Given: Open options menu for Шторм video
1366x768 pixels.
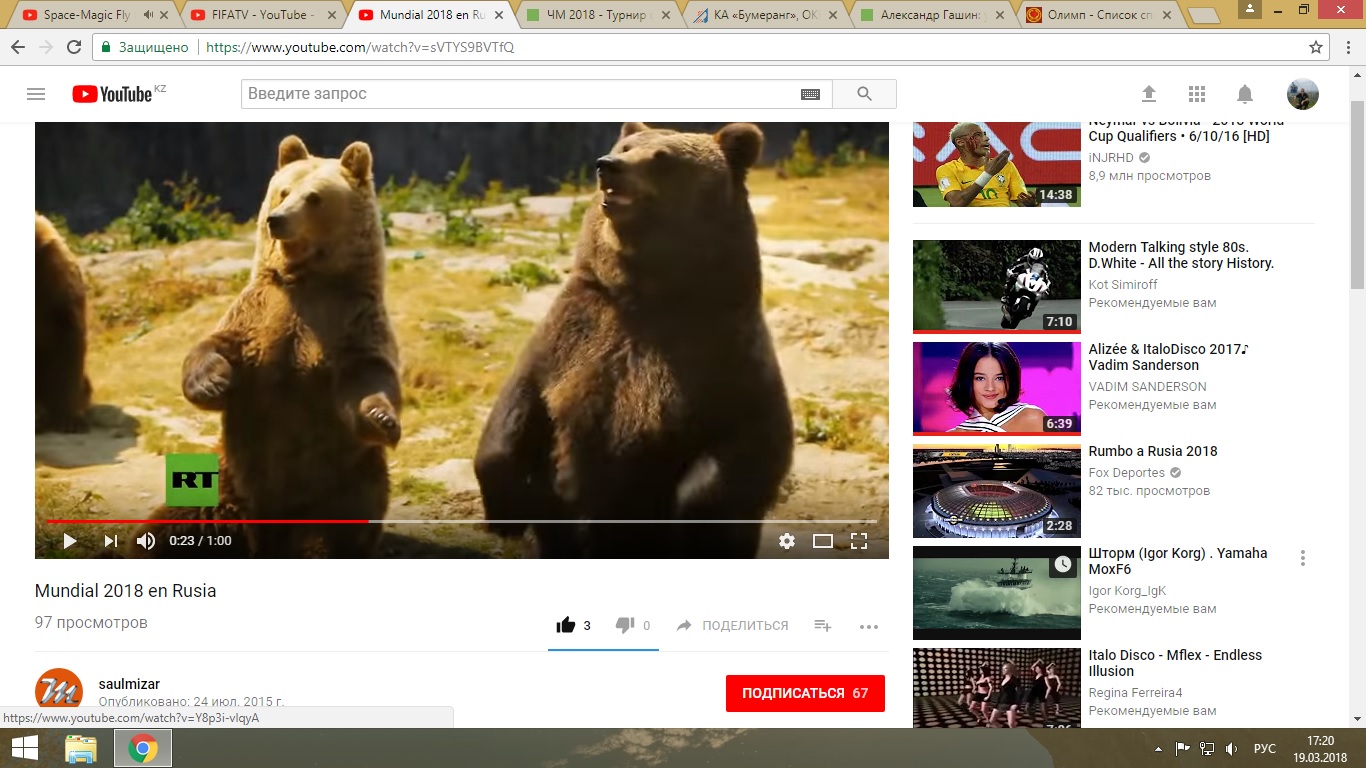Looking at the screenshot, I should tap(1302, 558).
